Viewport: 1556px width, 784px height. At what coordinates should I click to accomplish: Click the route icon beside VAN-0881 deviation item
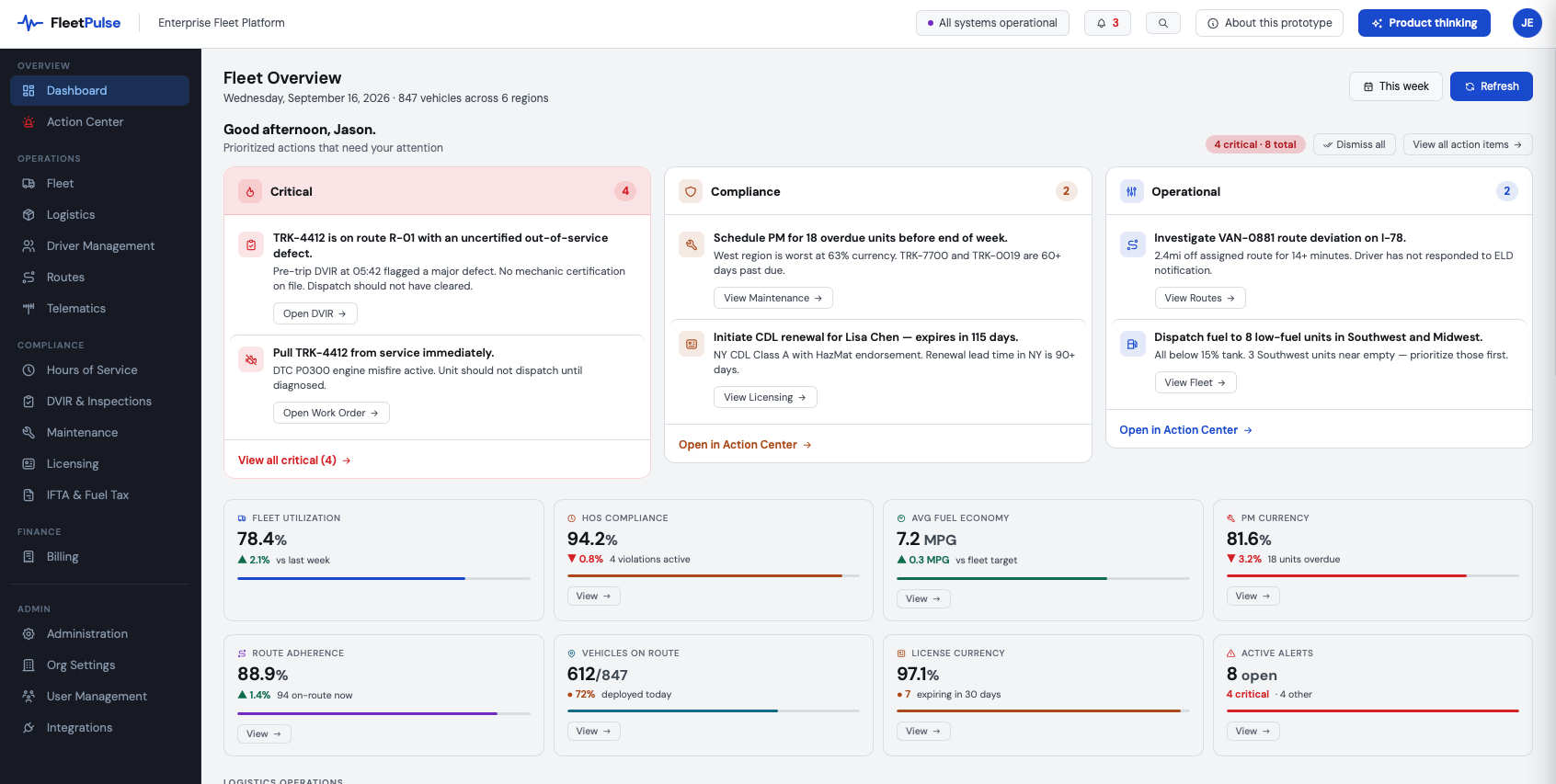point(1132,244)
